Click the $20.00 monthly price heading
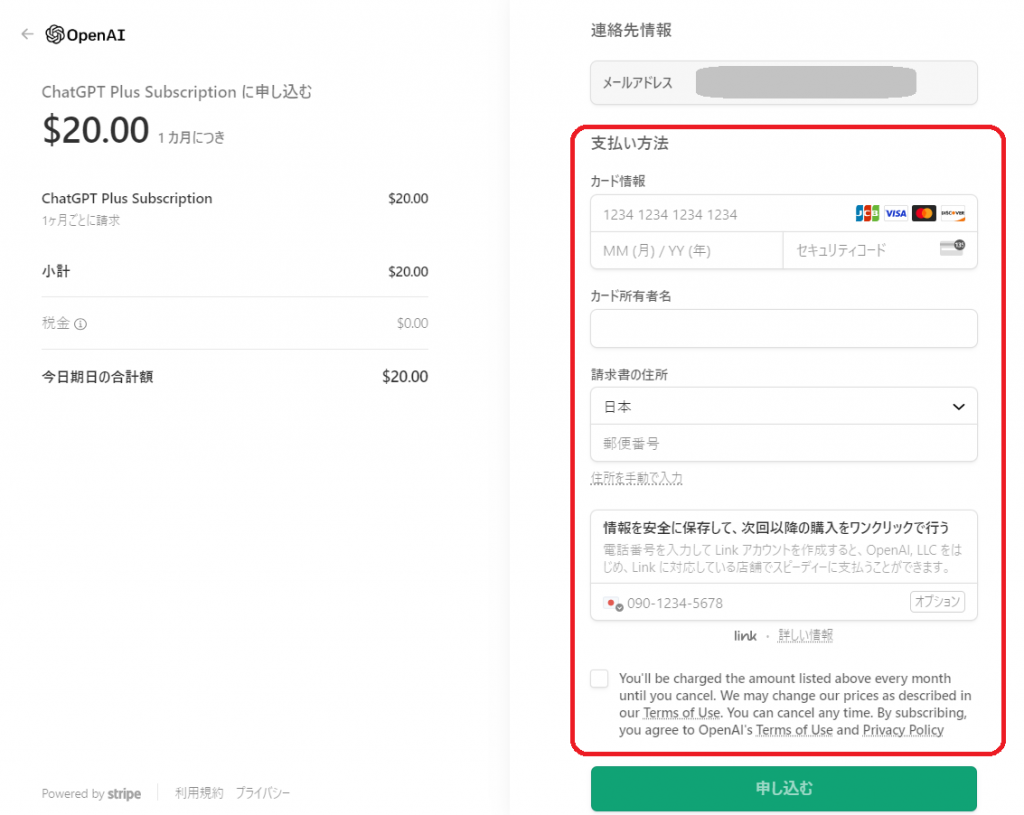The image size is (1024, 815). click(96, 130)
